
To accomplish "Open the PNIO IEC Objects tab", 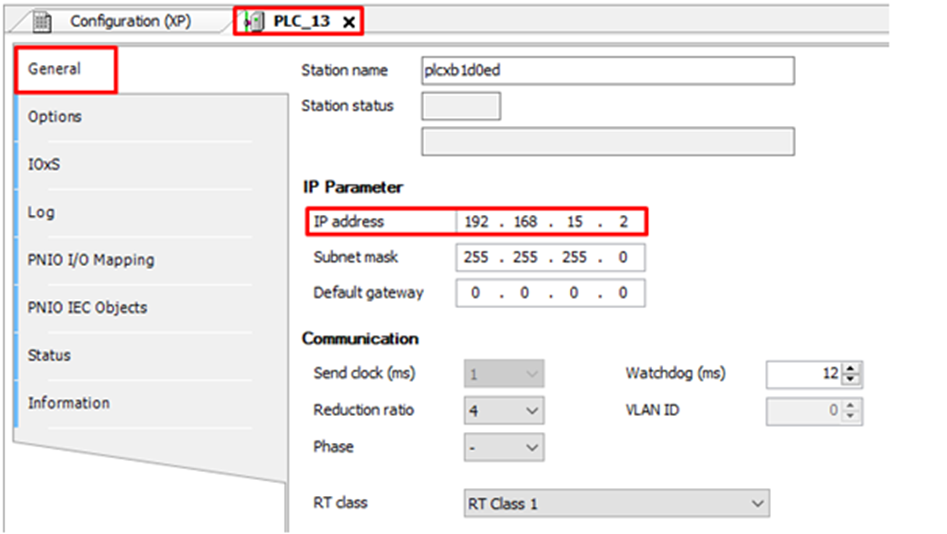I will click(x=87, y=308).
